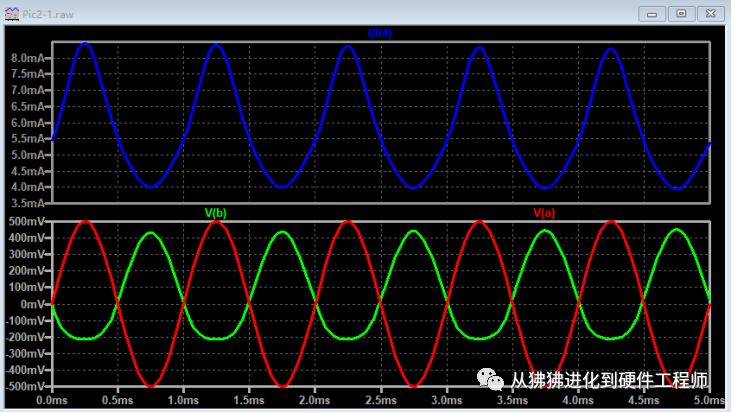The width and height of the screenshot is (732, 413).
Task: Minimize the Pic2-1.raw window
Action: (x=652, y=14)
